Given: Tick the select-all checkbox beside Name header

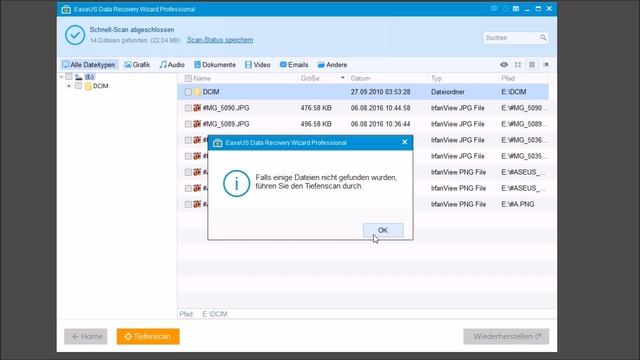Looking at the screenshot, I should coord(188,78).
